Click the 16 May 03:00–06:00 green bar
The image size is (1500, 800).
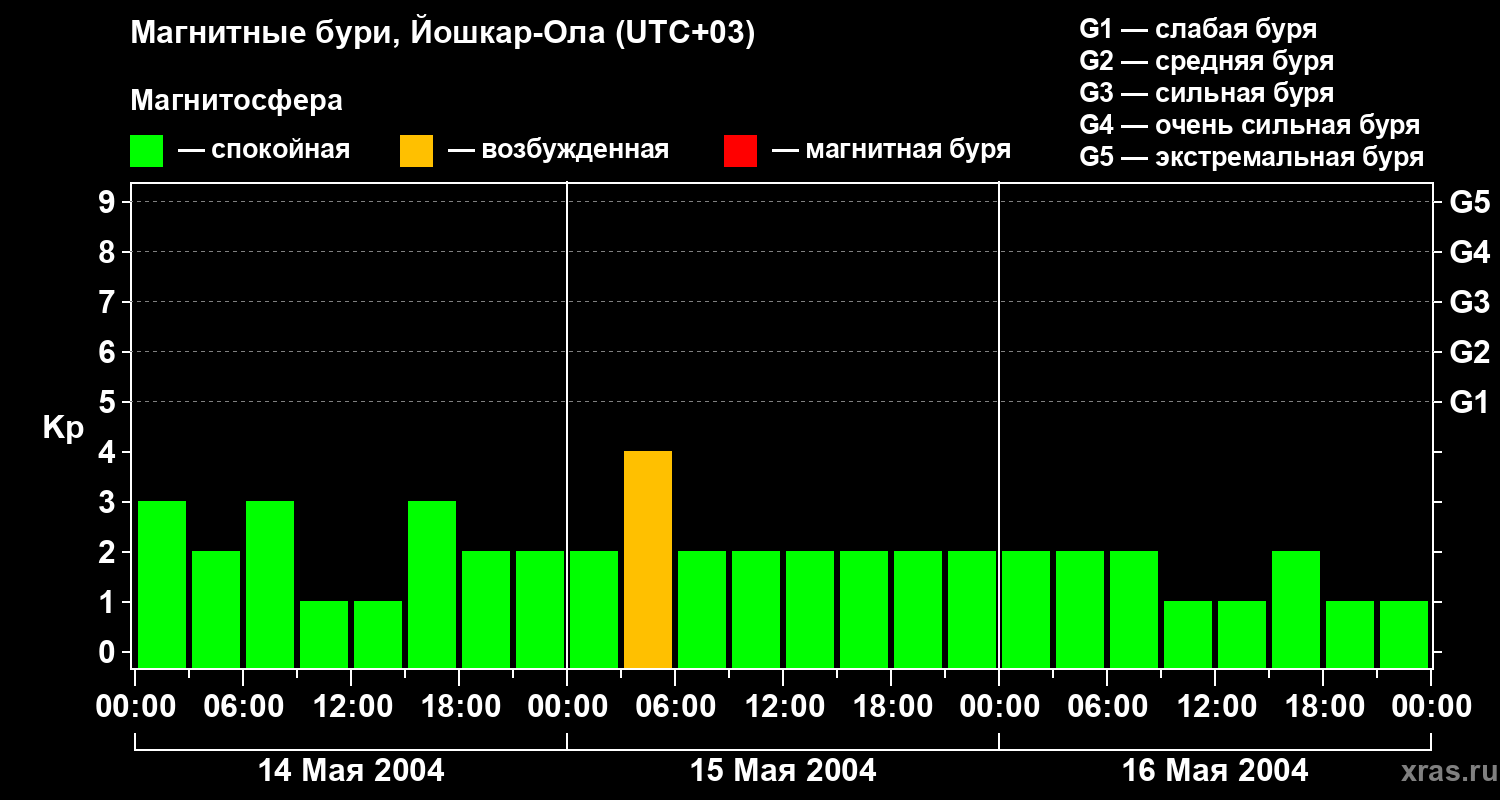[1080, 610]
